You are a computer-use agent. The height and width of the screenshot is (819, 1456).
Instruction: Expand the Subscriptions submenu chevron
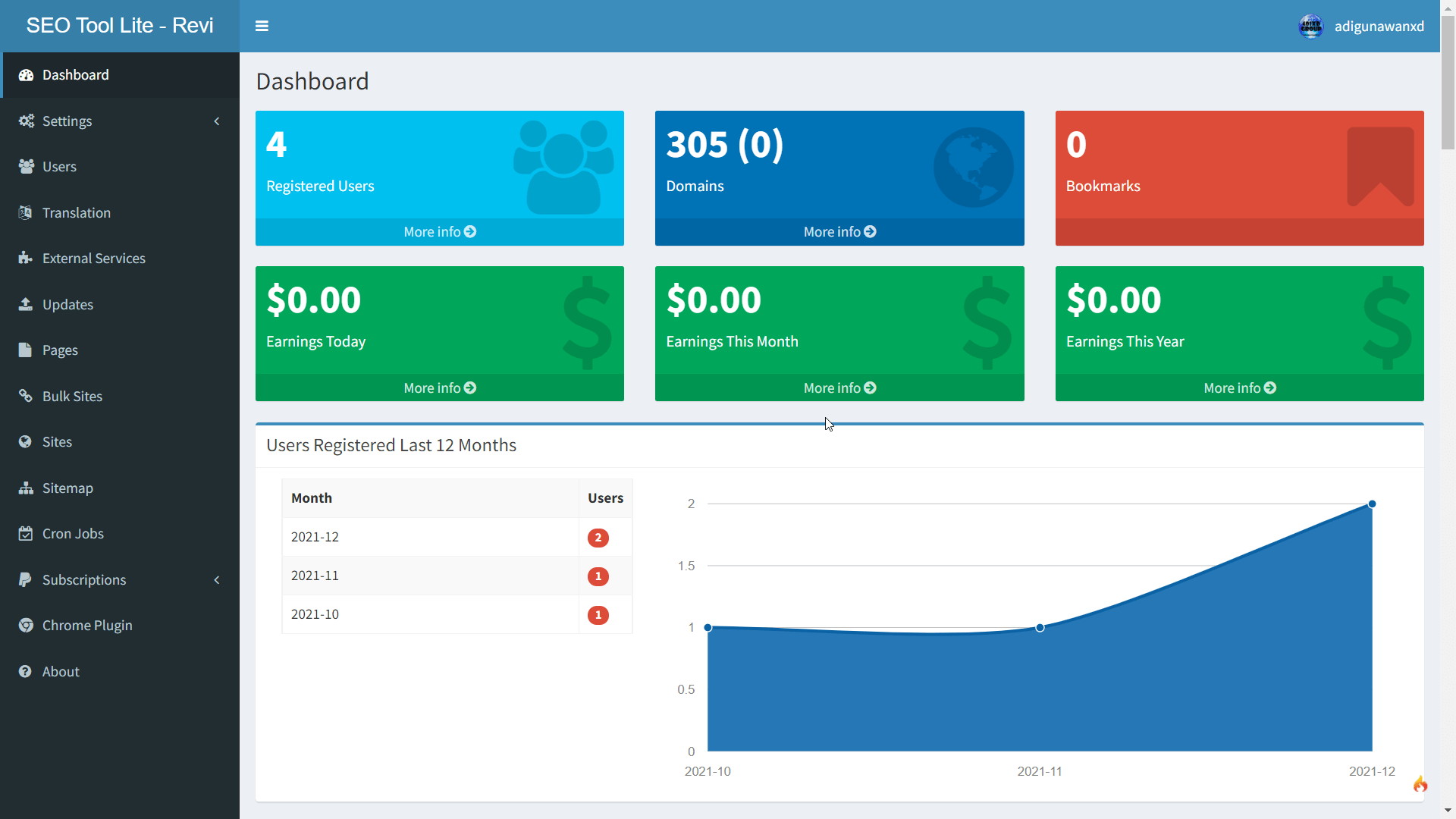click(217, 580)
